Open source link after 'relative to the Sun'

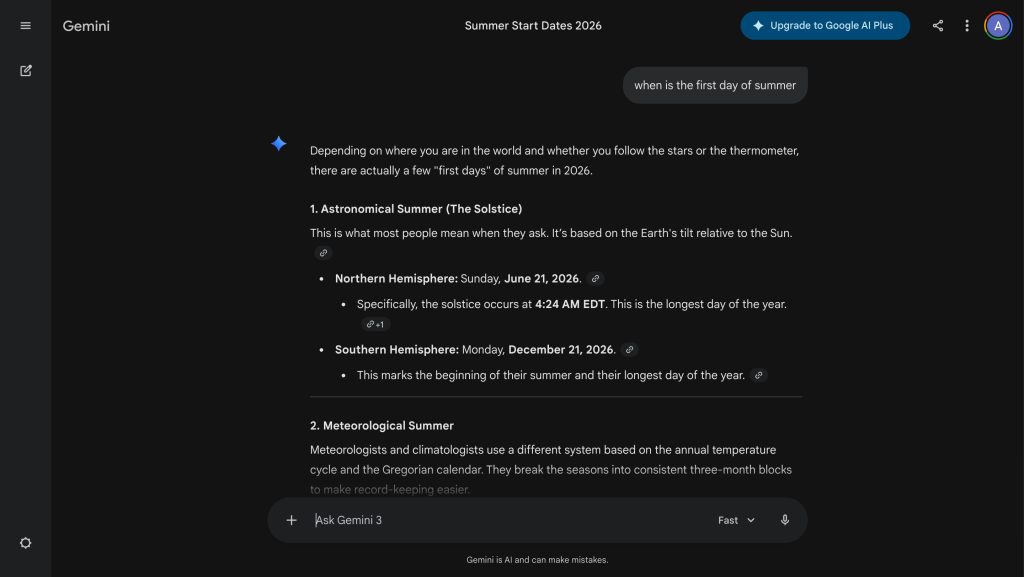(x=323, y=253)
